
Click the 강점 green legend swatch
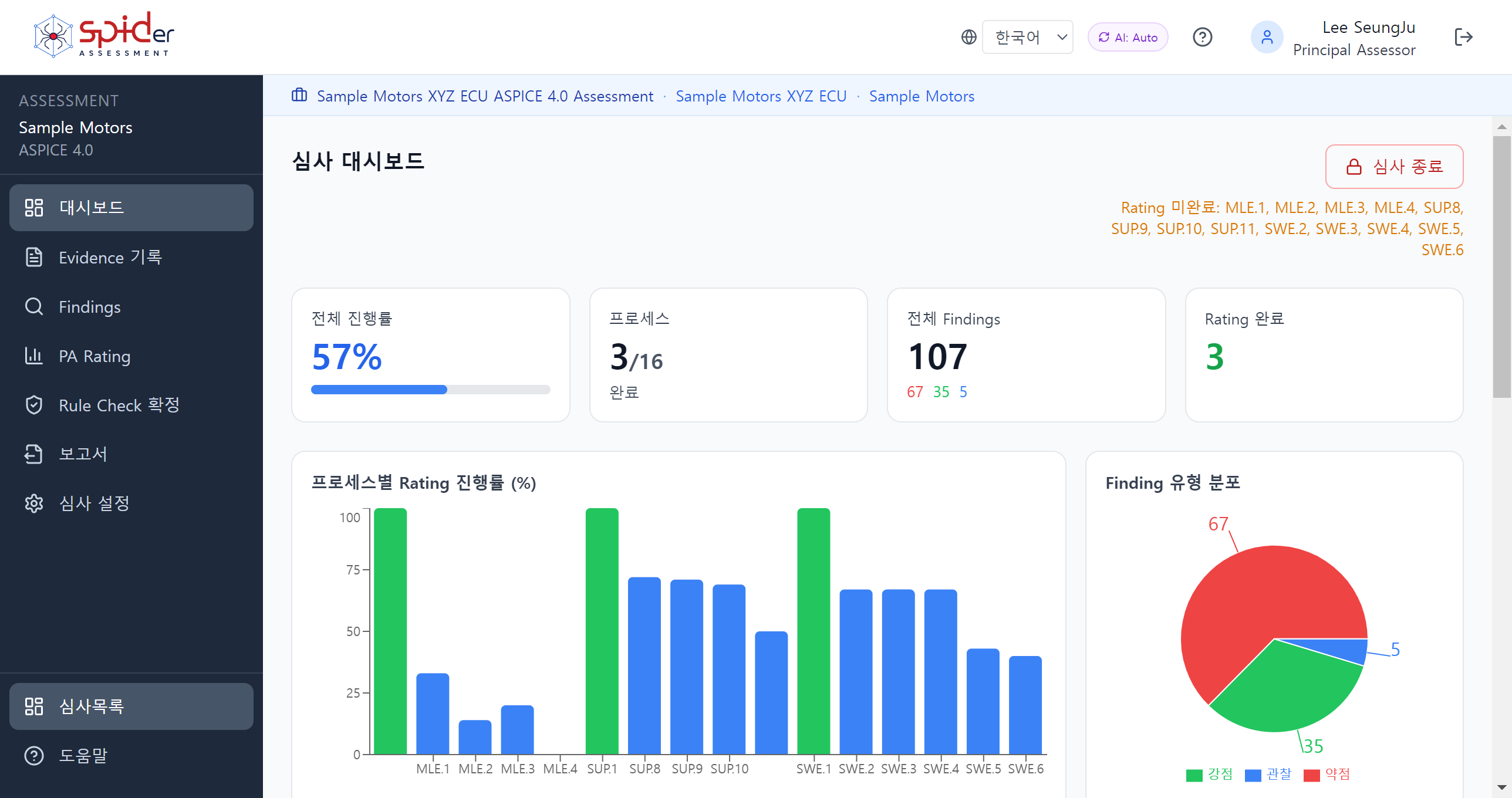pyautogui.click(x=1194, y=775)
